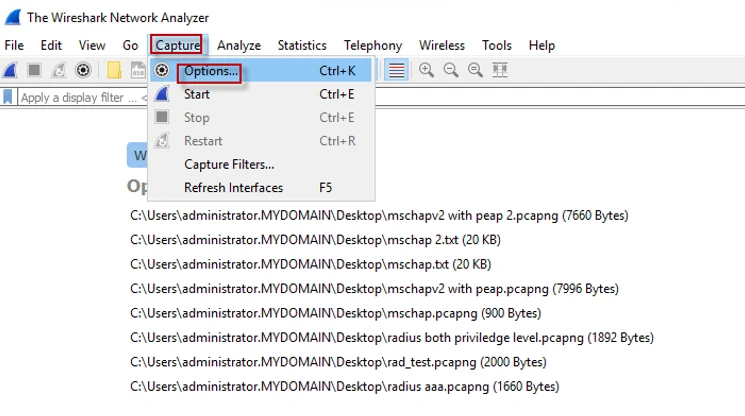
Task: Click the resize columns toolbar icon
Action: click(x=500, y=70)
